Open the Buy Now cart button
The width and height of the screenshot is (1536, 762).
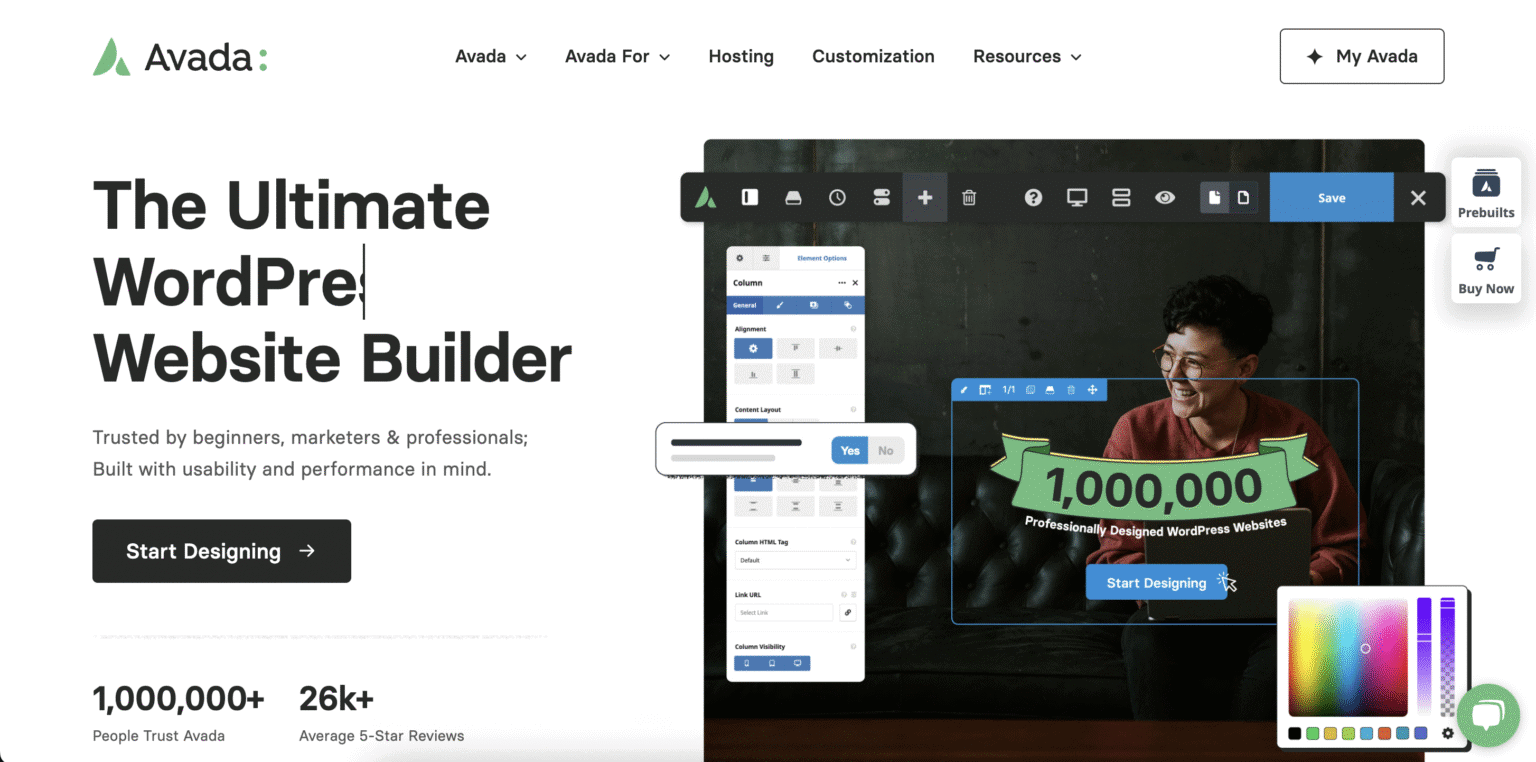pyautogui.click(x=1486, y=269)
